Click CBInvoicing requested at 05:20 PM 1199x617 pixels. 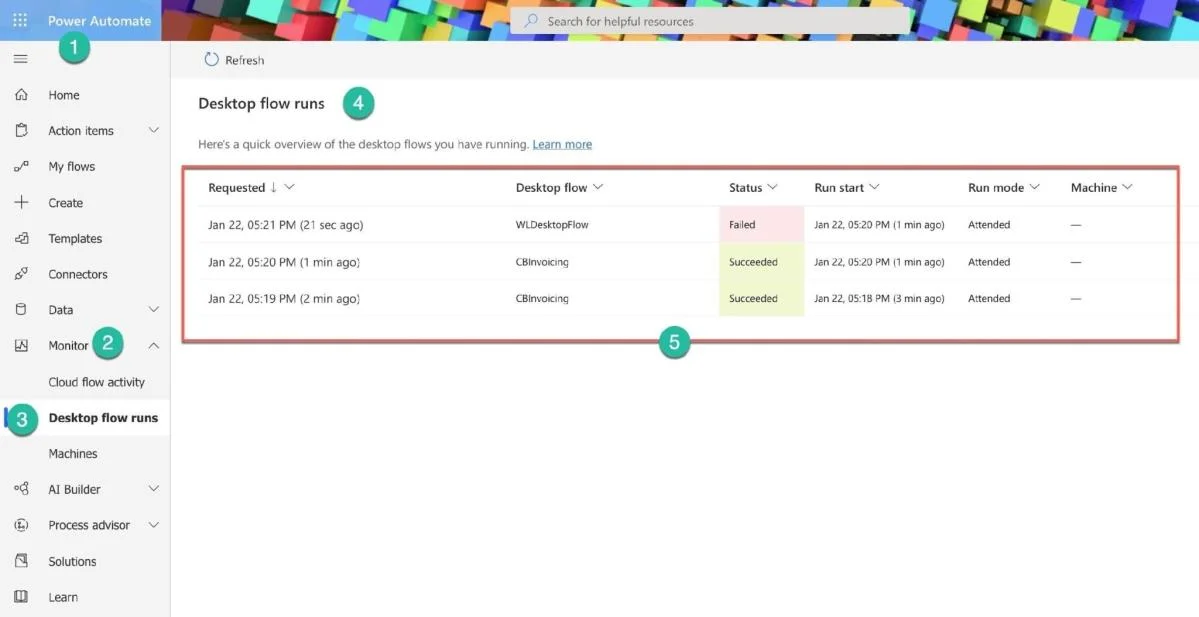point(542,262)
